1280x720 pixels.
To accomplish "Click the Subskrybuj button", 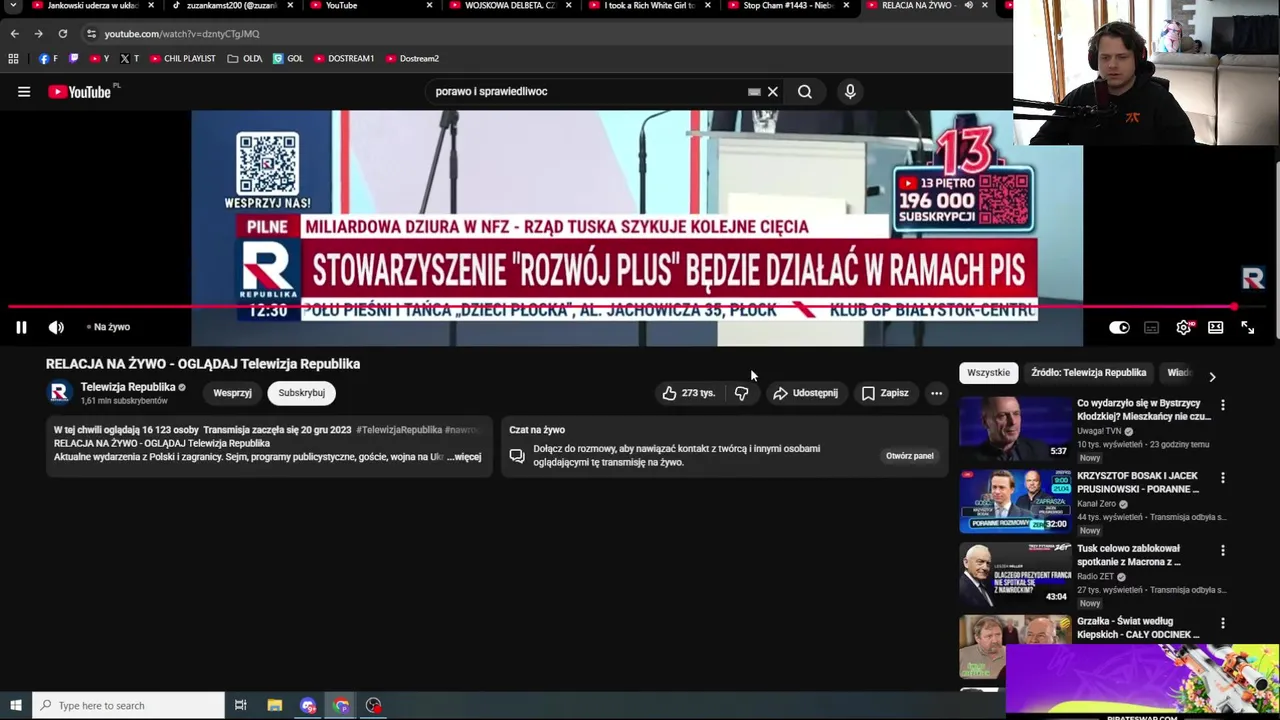I will pos(301,393).
